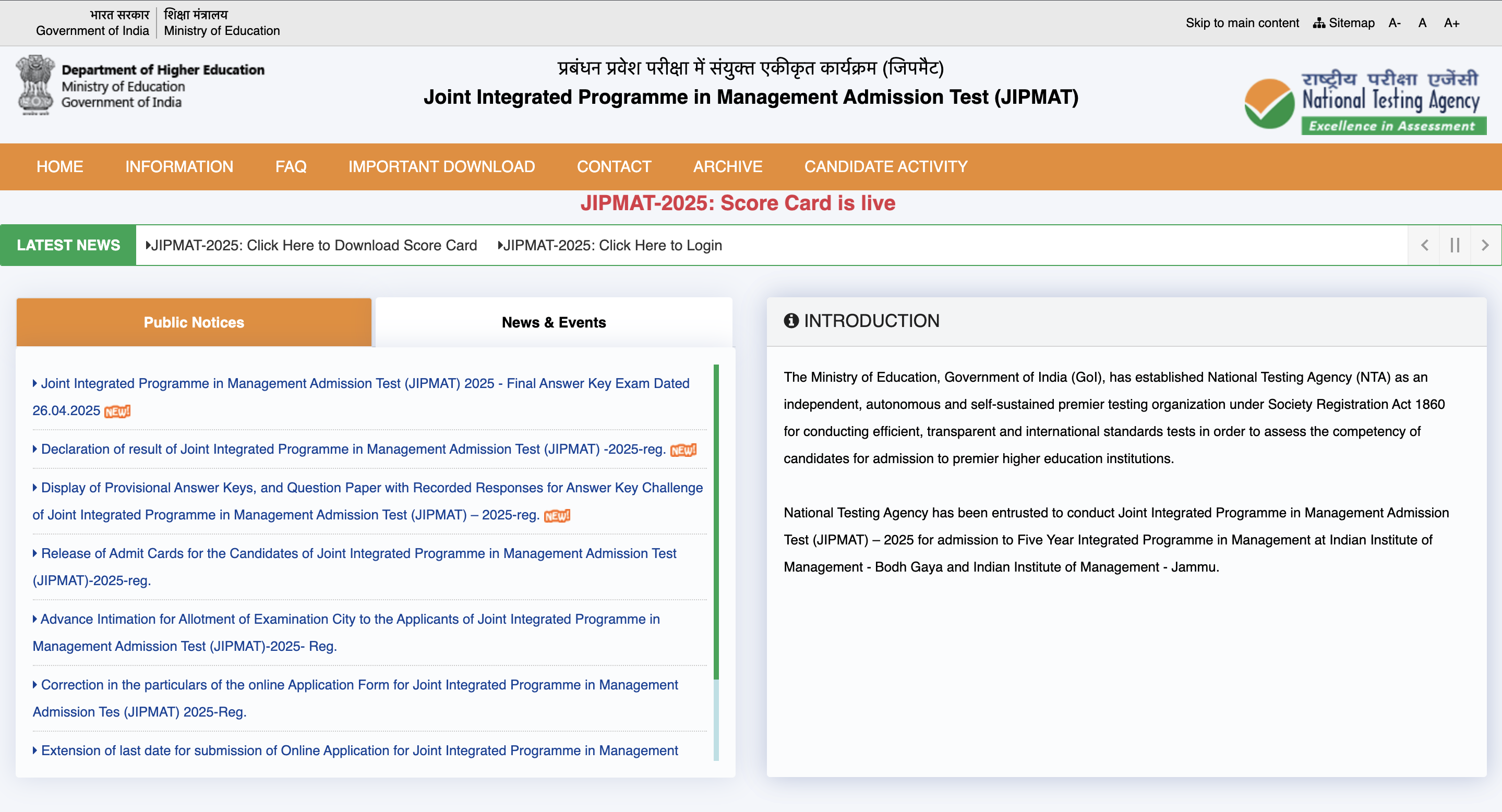
Task: Click NEW badge on Final Answer Key
Action: [117, 411]
